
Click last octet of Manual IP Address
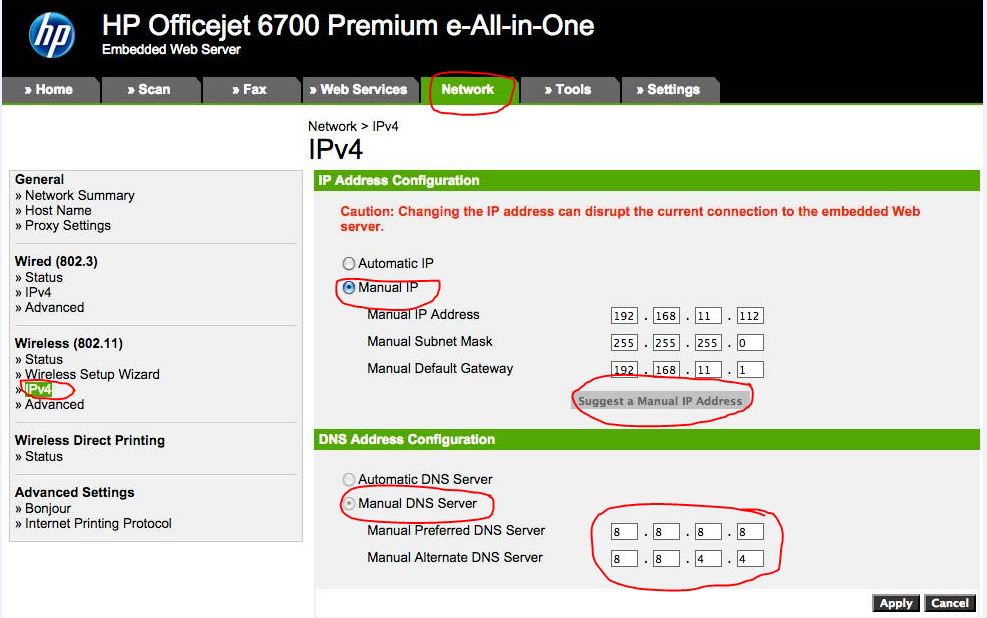point(749,316)
